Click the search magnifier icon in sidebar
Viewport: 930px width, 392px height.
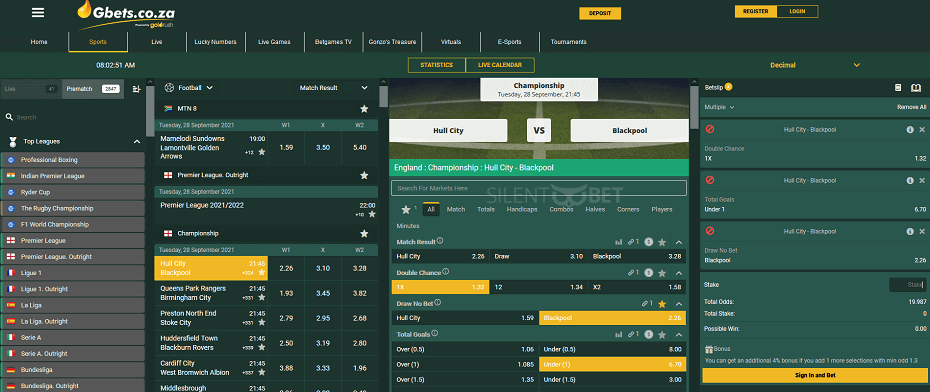pos(9,117)
